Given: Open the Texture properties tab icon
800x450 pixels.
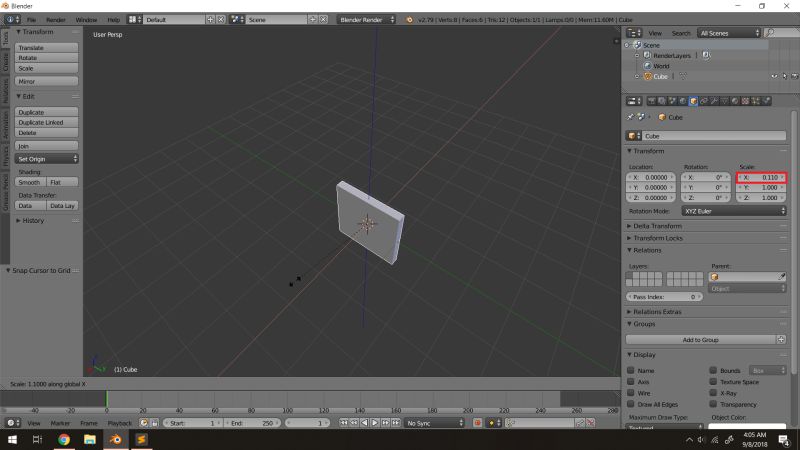Looking at the screenshot, I should 745,101.
